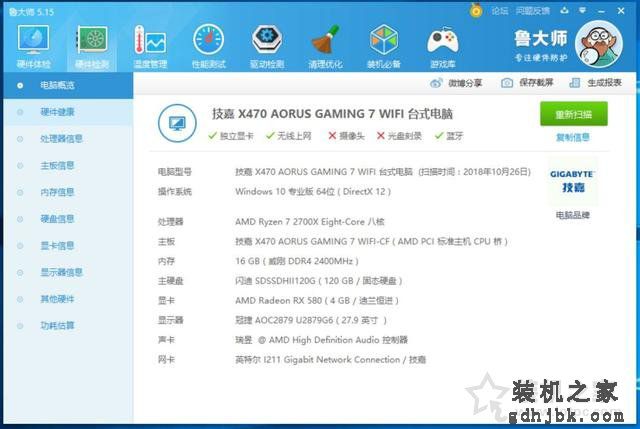The height and width of the screenshot is (429, 640).
Task: Click 生成报表 to generate report
Action: pos(595,83)
